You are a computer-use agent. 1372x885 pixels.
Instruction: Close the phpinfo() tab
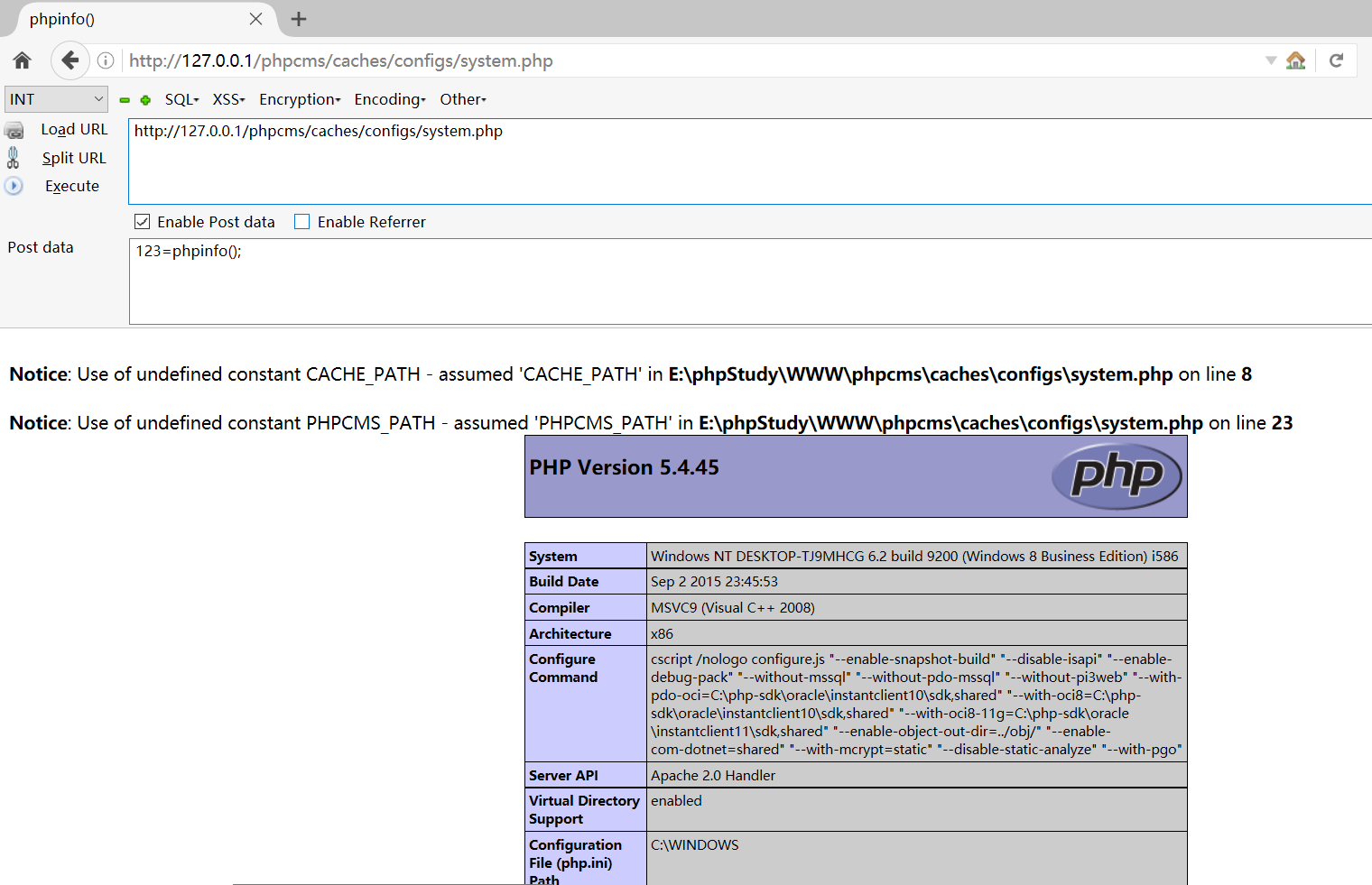pos(256,19)
